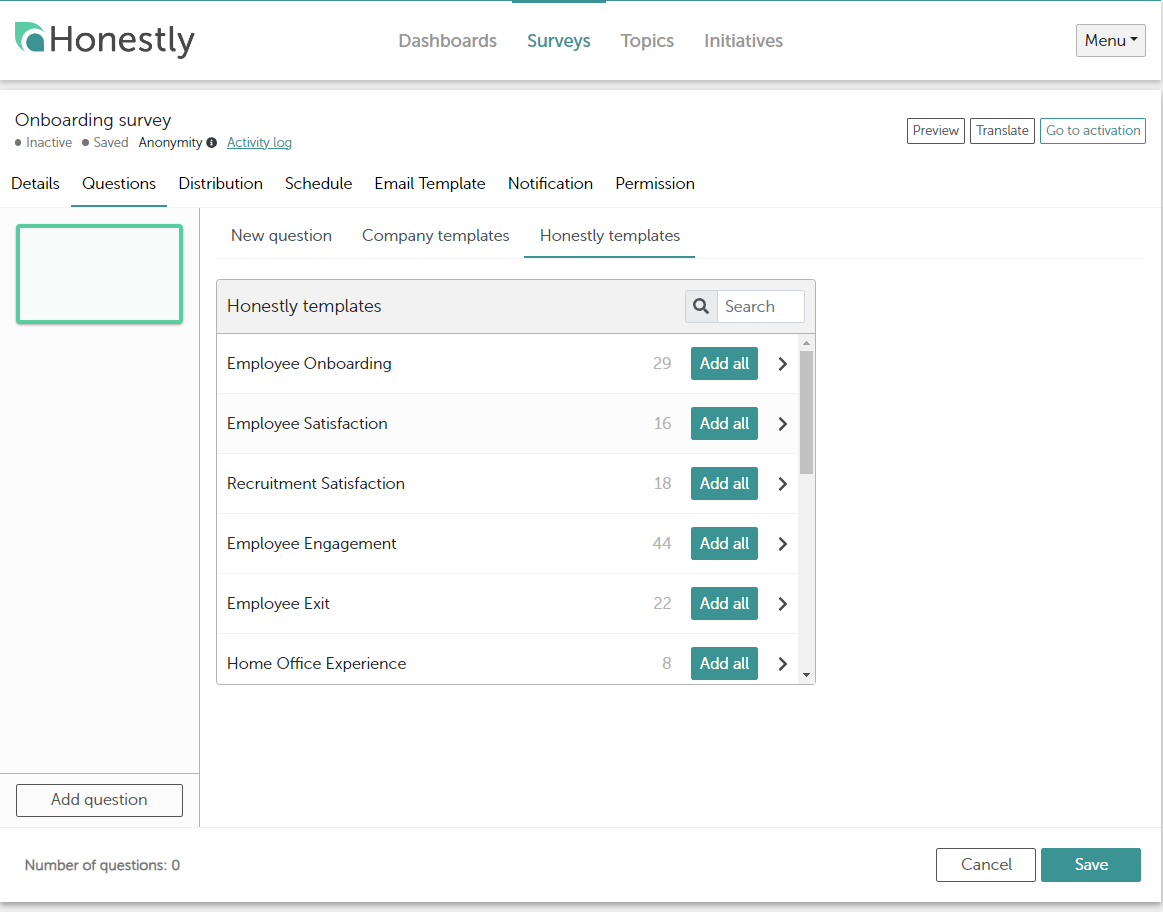This screenshot has height=912, width=1163.
Task: Go to the Dashboards navigation item
Action: coord(447,41)
